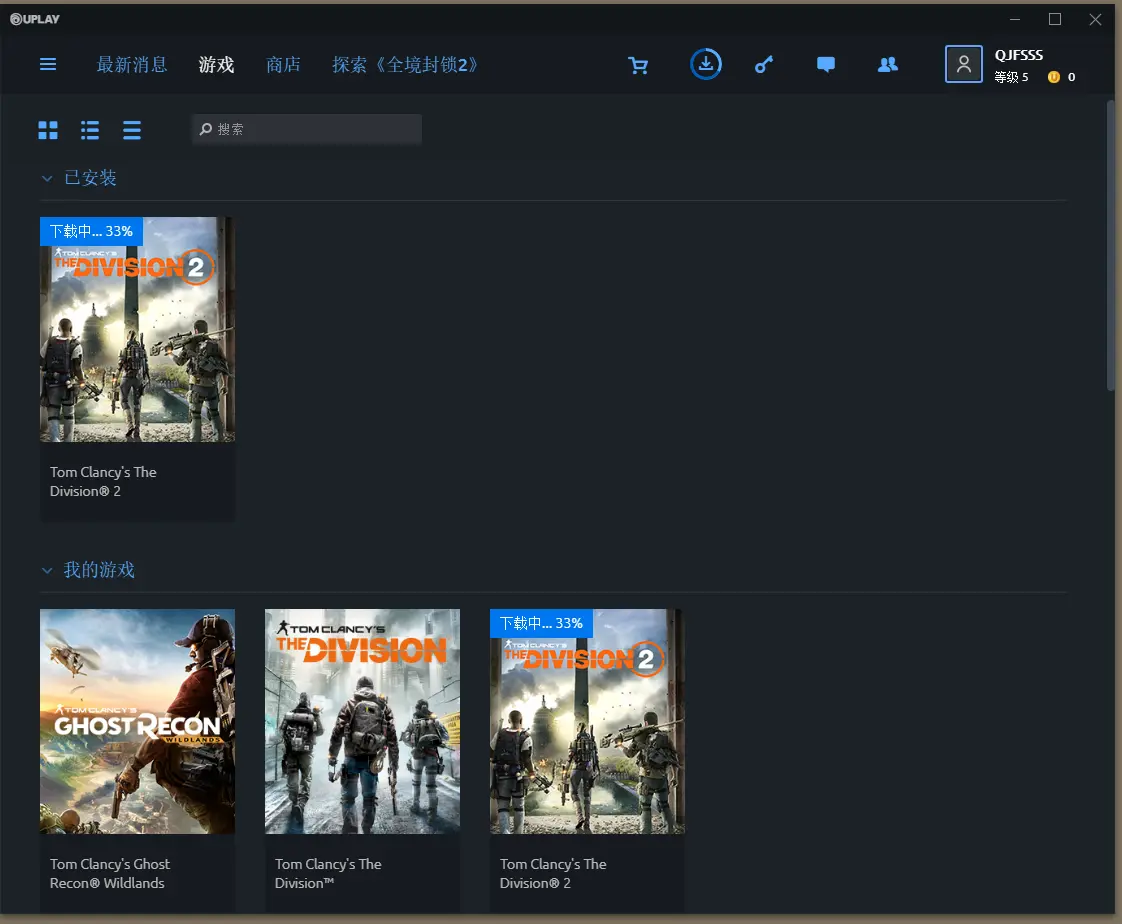Viewport: 1122px width, 924px height.
Task: Select the 游戏 tab
Action: pos(216,65)
